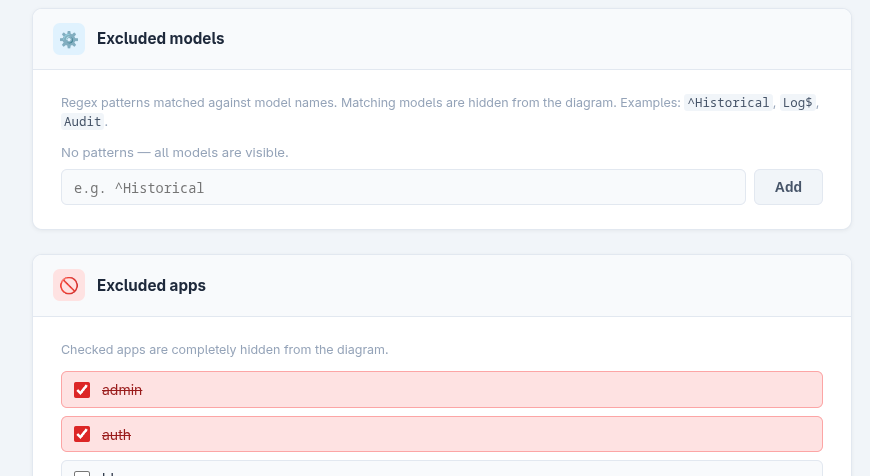Click the Excluded apps section title
Image resolution: width=870 pixels, height=476 pixels.
[151, 286]
